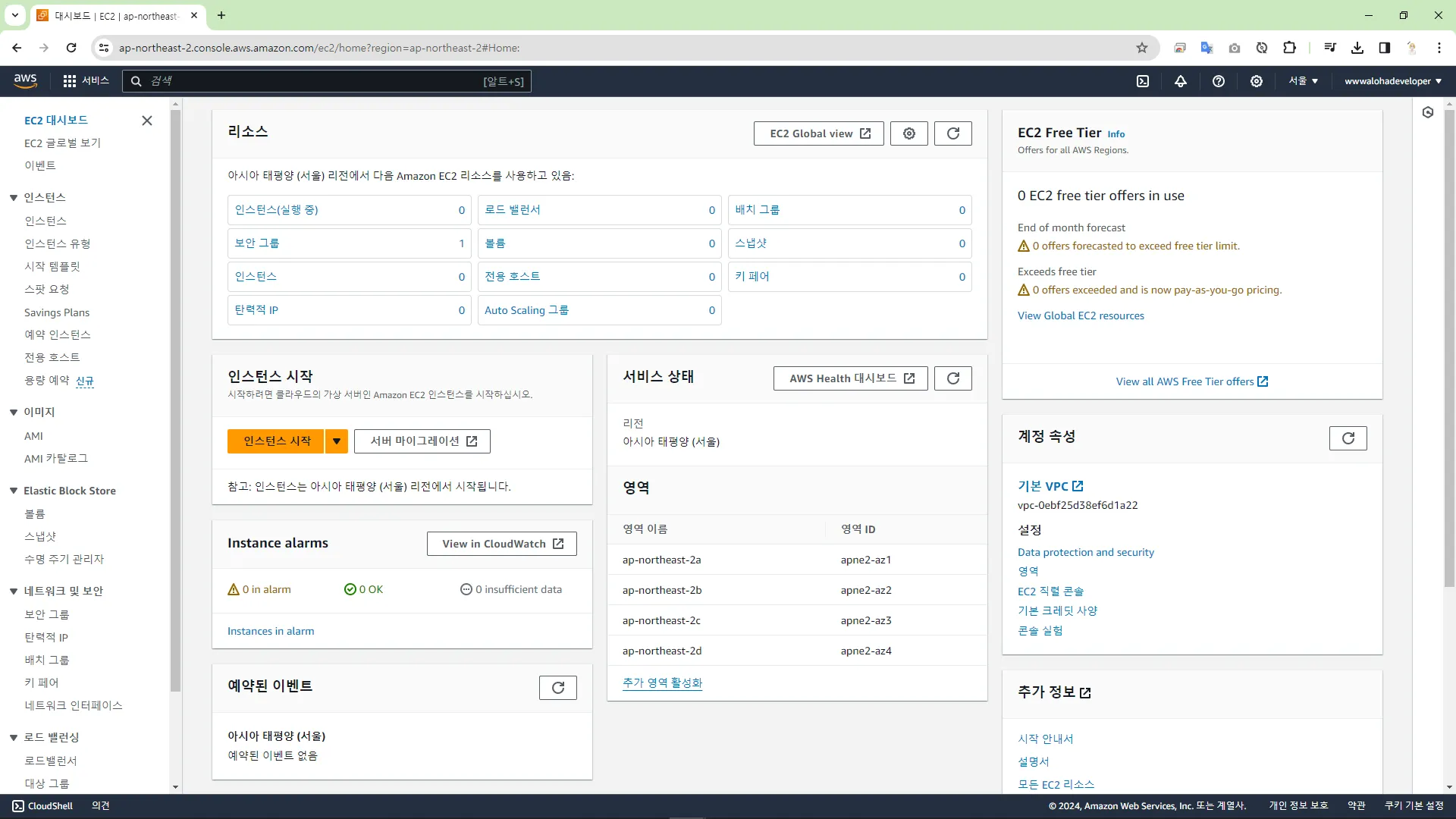This screenshot has height=819, width=1456.
Task: Refresh the 서비스 상태 panel
Action: click(953, 378)
